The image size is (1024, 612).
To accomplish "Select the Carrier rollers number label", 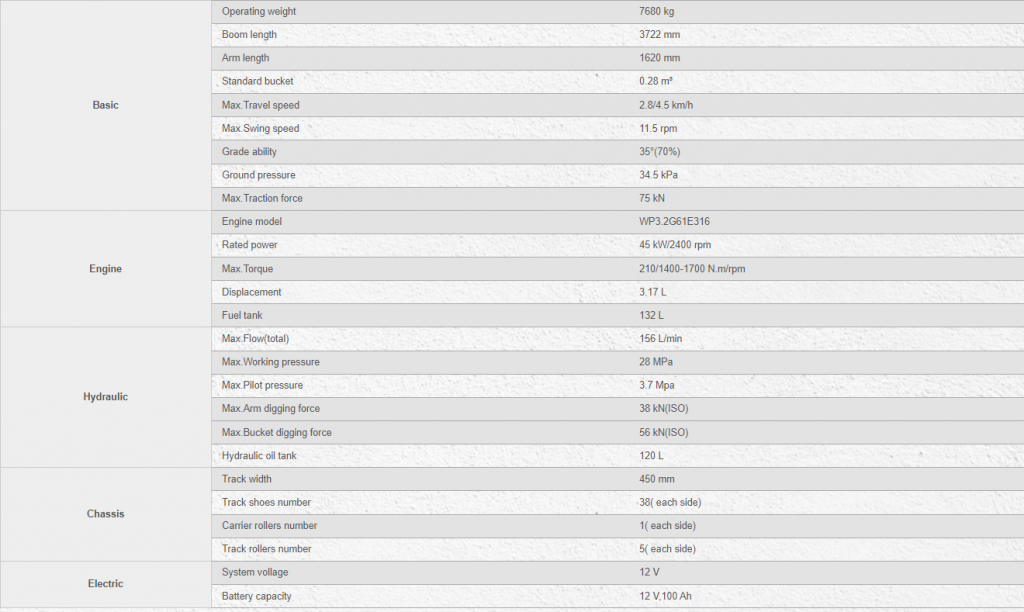I will click(269, 526).
